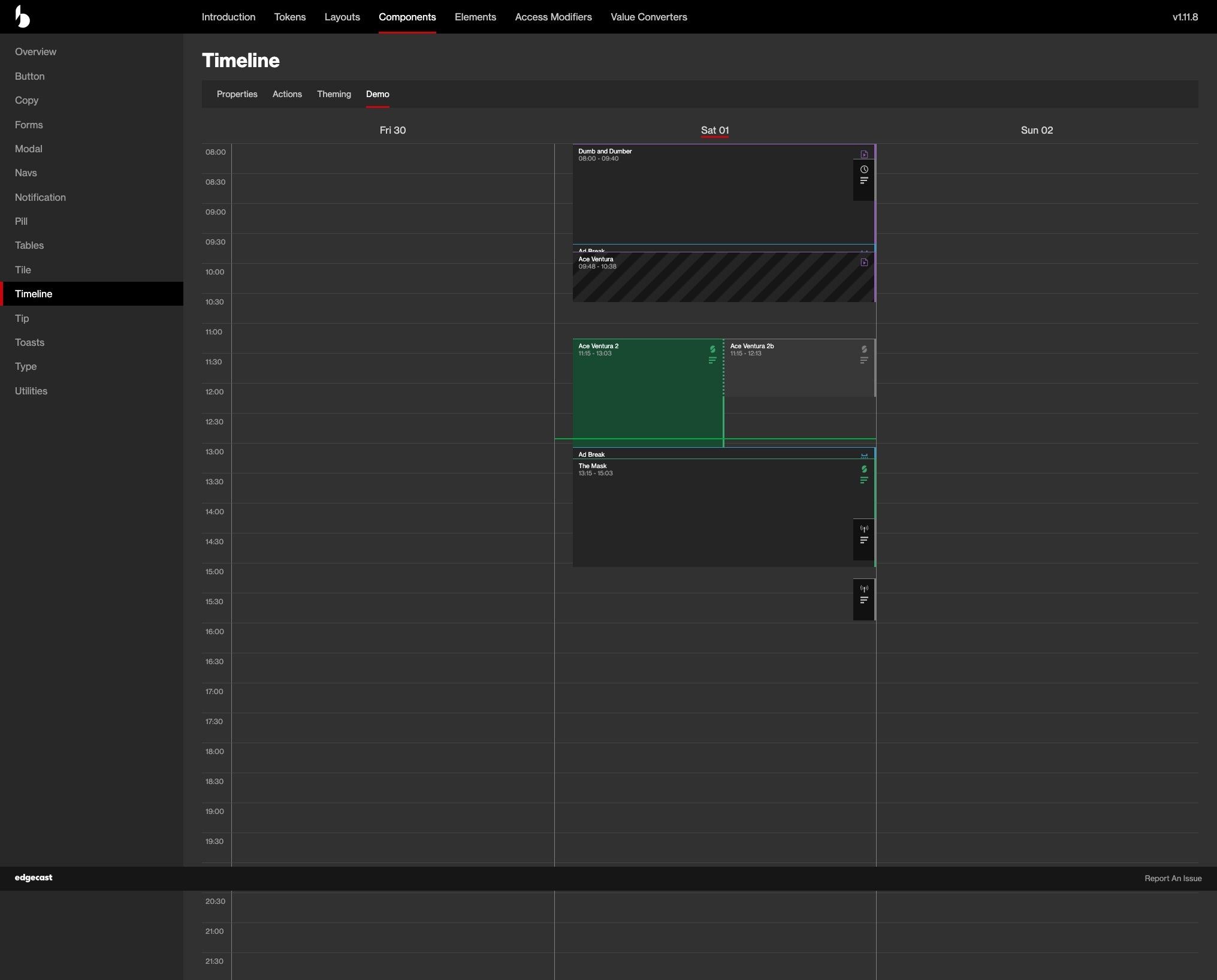Click the green lines icon on Ace Ventura 2

coord(712,360)
